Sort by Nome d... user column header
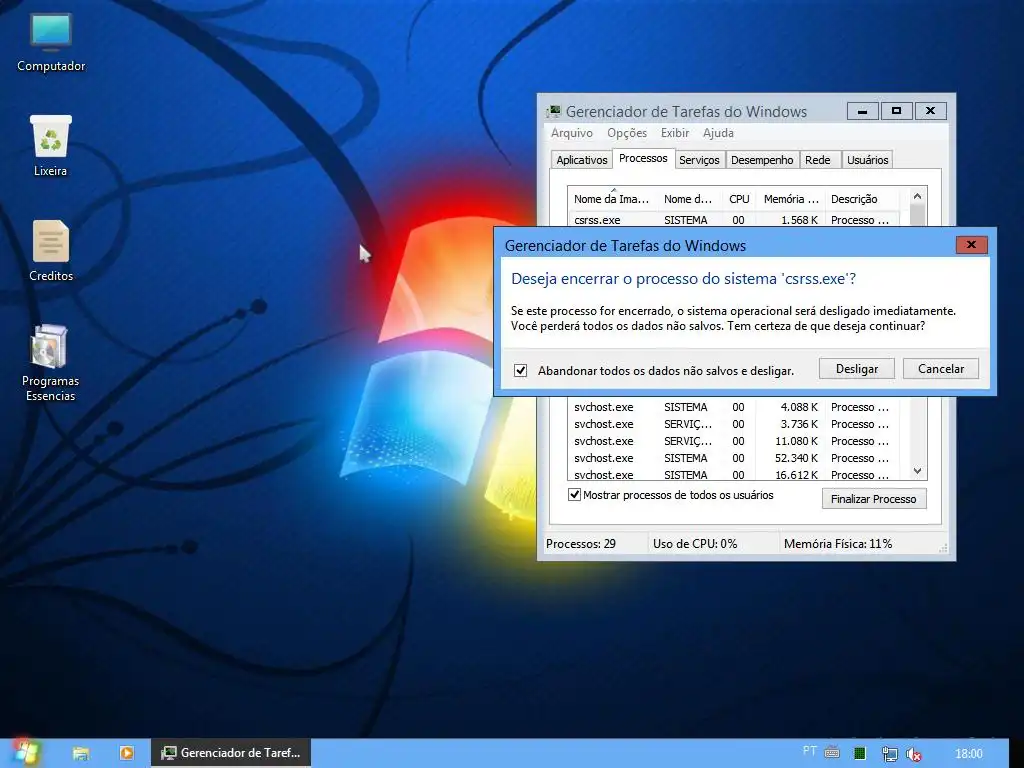The image size is (1024, 768). [689, 199]
